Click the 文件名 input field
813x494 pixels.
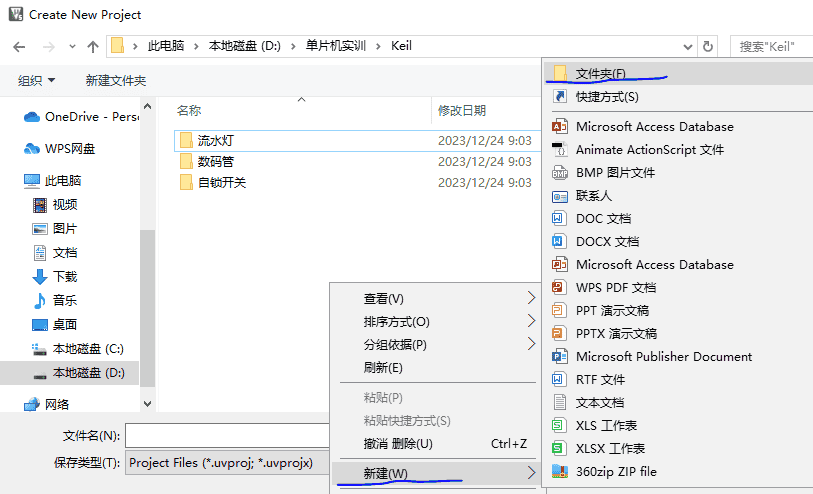226,436
